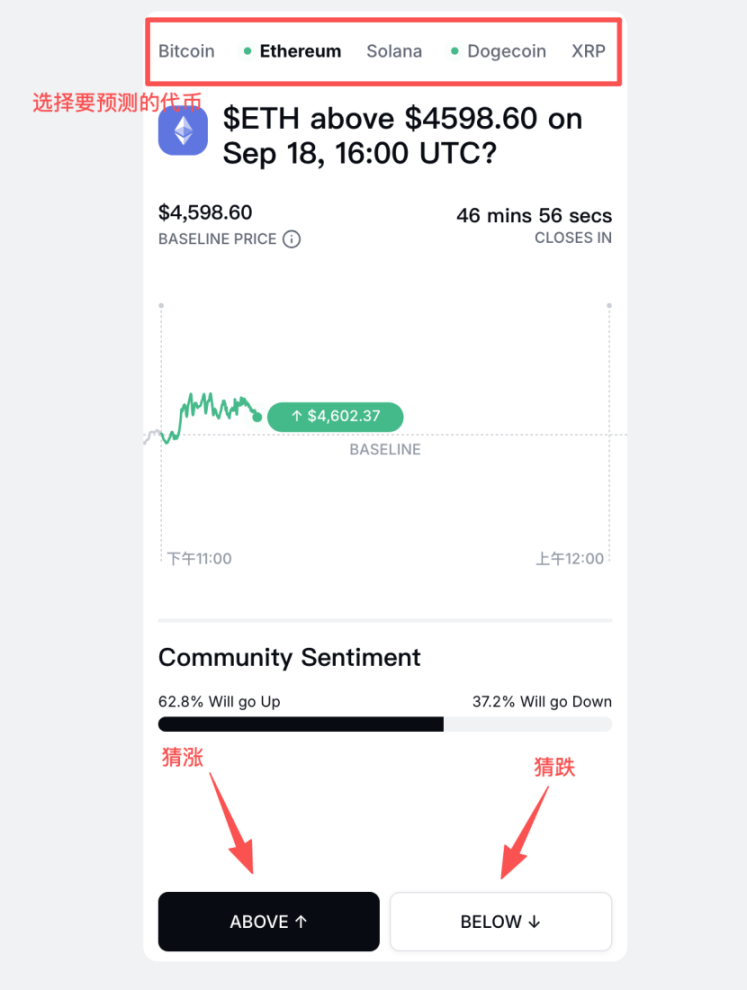The height and width of the screenshot is (990, 747).
Task: Switch to the Dogecoin tab
Action: 506,51
